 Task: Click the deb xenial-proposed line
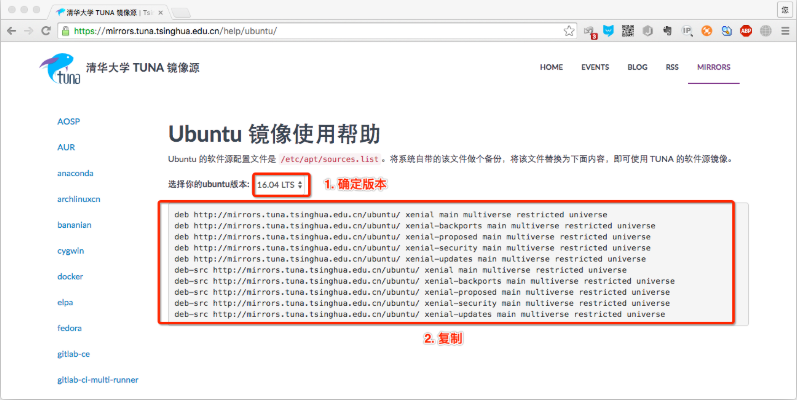pyautogui.click(x=412, y=237)
